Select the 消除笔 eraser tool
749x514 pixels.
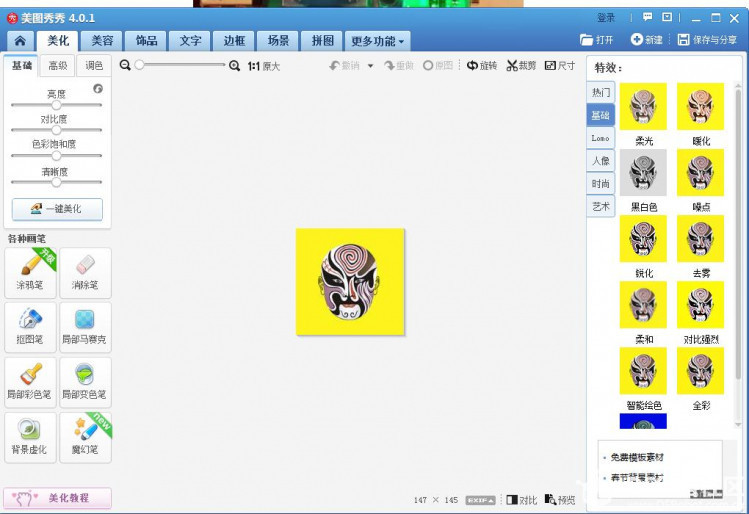click(x=85, y=273)
